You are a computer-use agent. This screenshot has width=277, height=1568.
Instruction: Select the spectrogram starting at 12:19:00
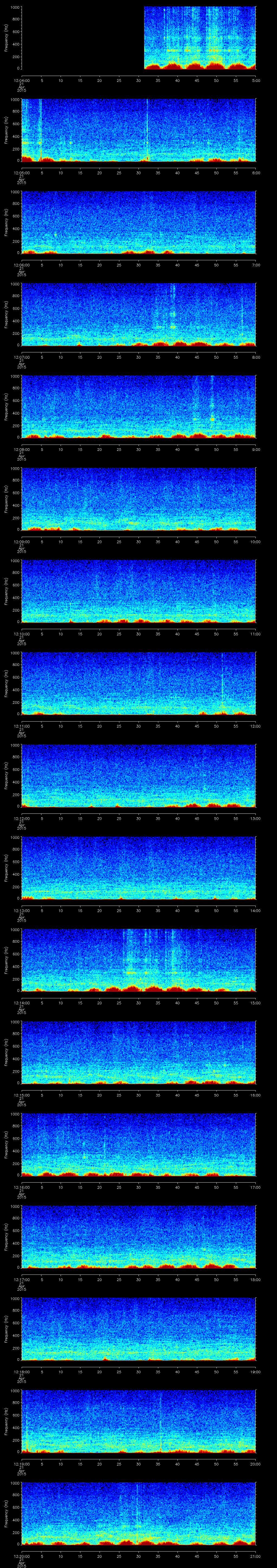click(139, 1421)
